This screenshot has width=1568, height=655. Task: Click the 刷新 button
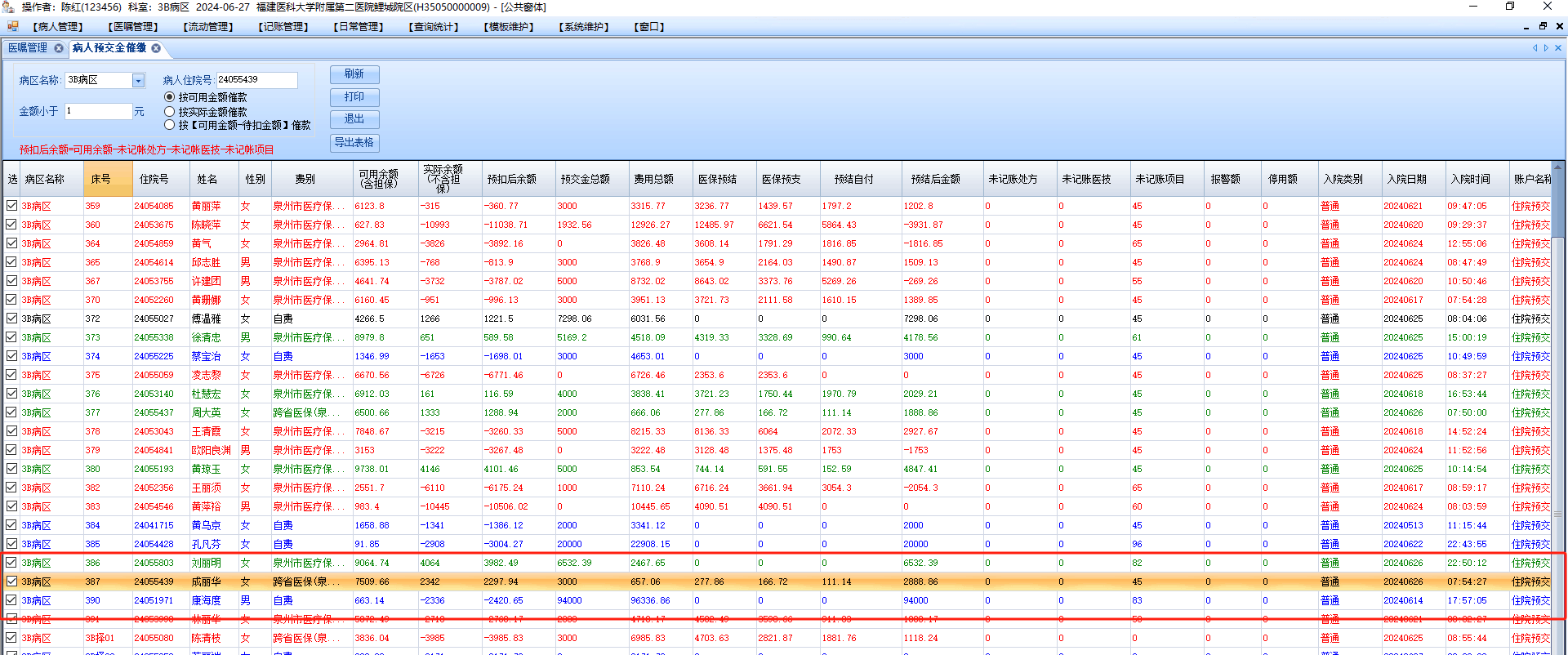click(354, 74)
